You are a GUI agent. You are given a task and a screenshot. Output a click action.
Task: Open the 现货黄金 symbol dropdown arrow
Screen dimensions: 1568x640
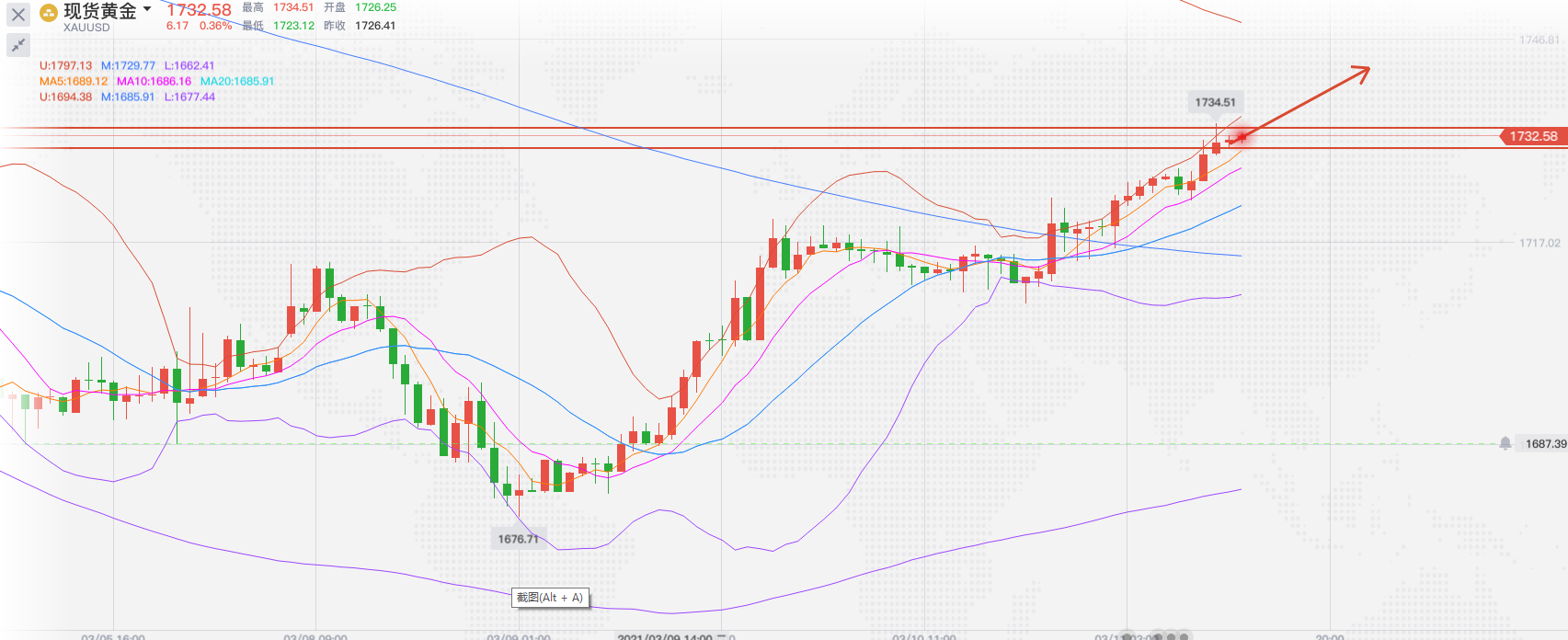coord(147,10)
